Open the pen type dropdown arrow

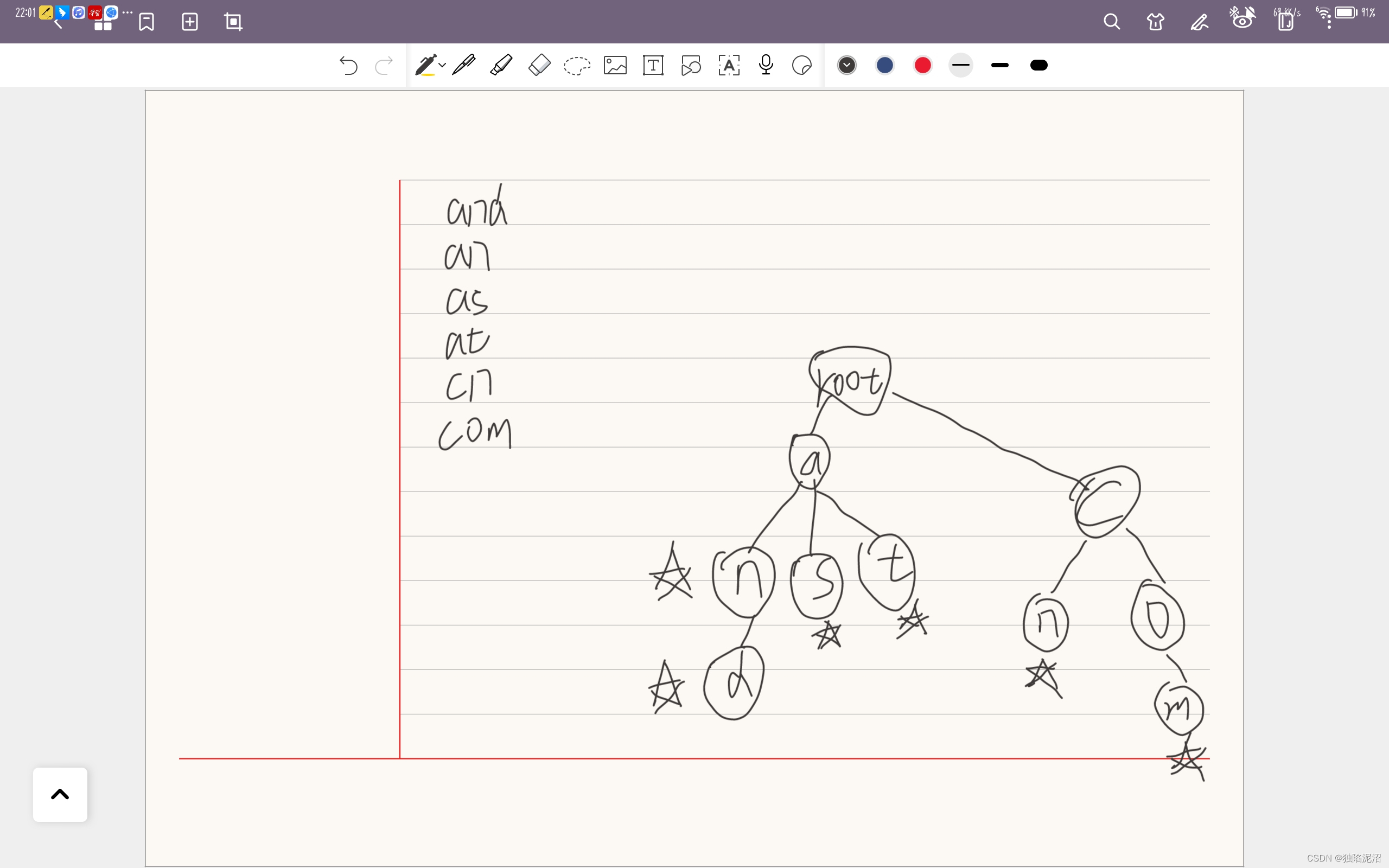point(442,66)
